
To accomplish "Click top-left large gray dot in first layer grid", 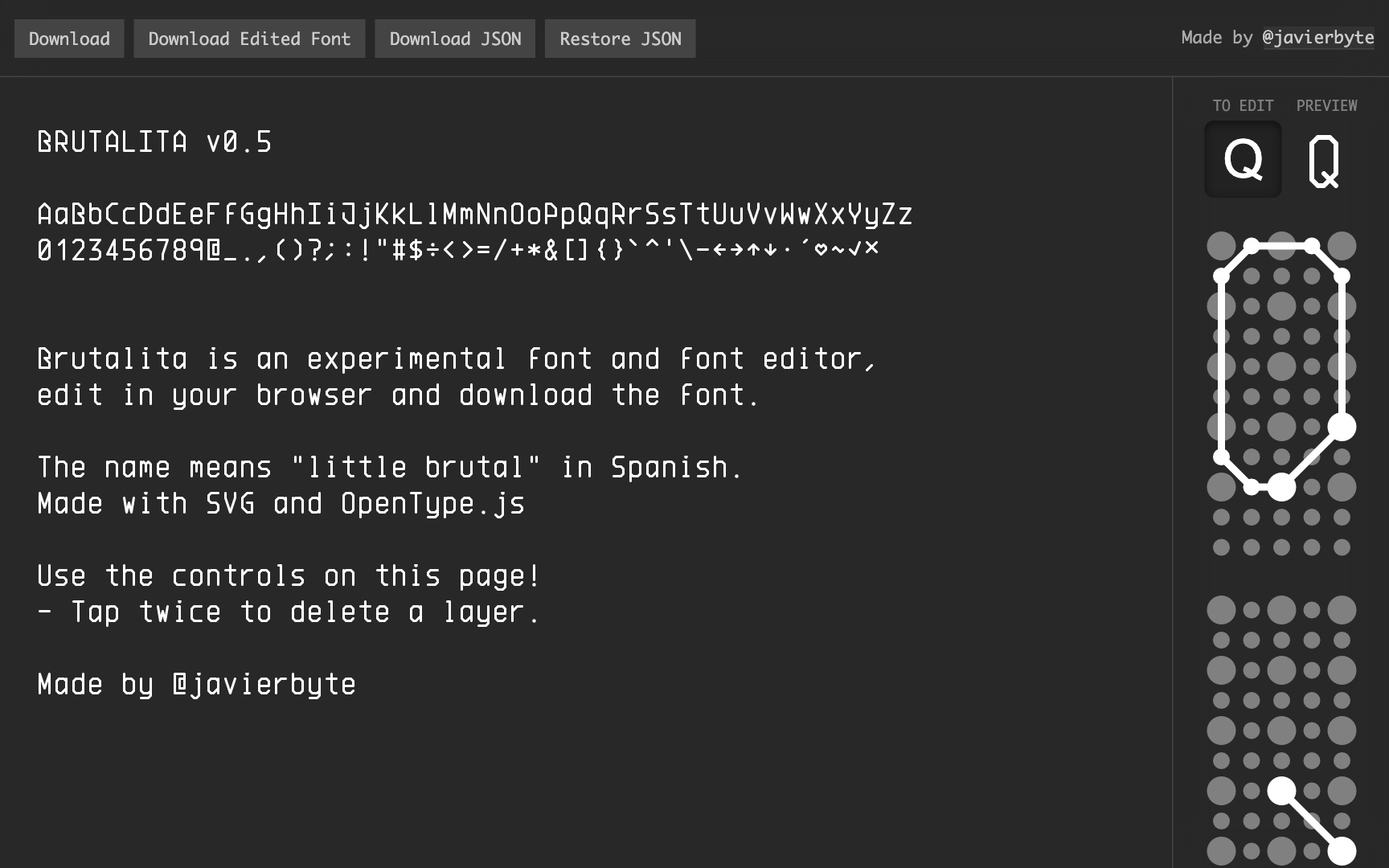I will pos(1221,246).
